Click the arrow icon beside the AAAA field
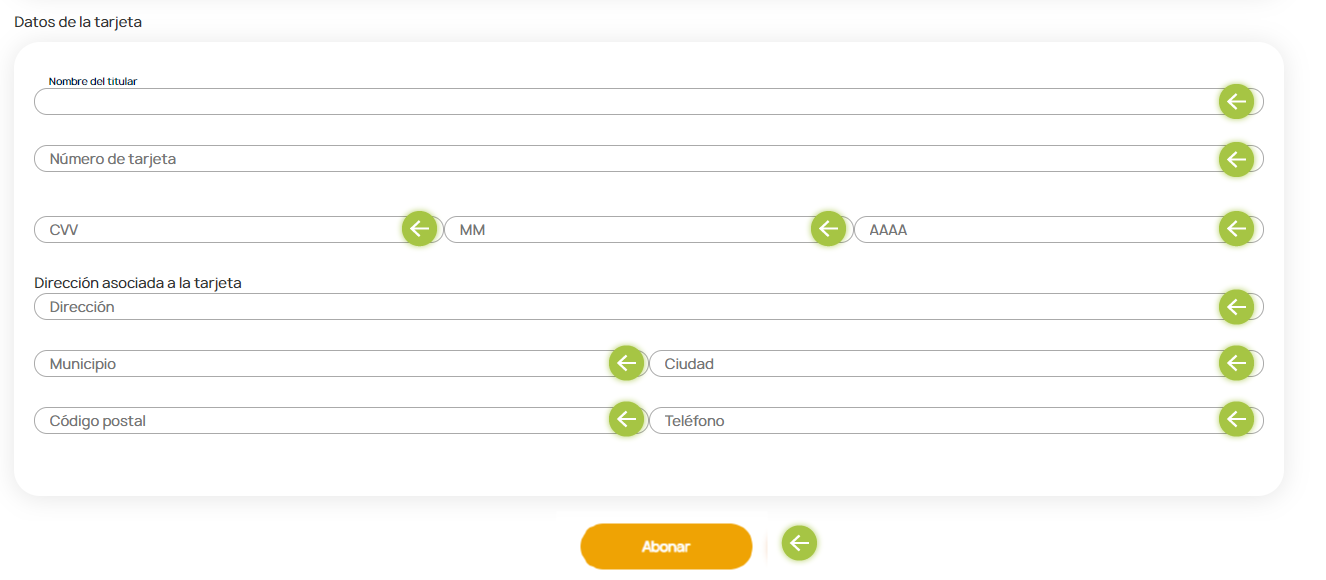This screenshot has width=1326, height=580. click(x=1237, y=229)
